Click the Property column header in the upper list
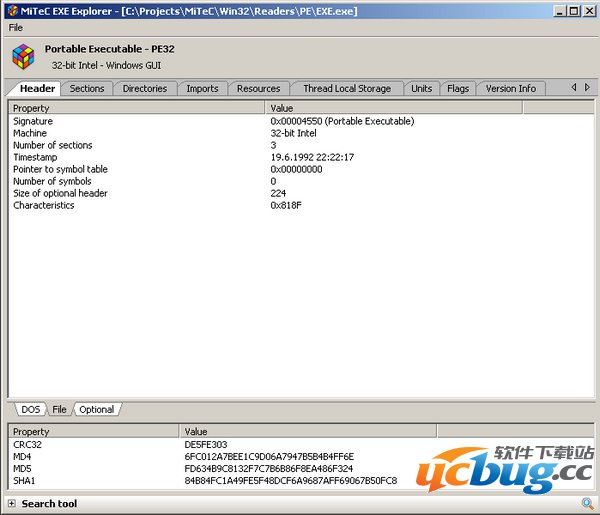 137,107
